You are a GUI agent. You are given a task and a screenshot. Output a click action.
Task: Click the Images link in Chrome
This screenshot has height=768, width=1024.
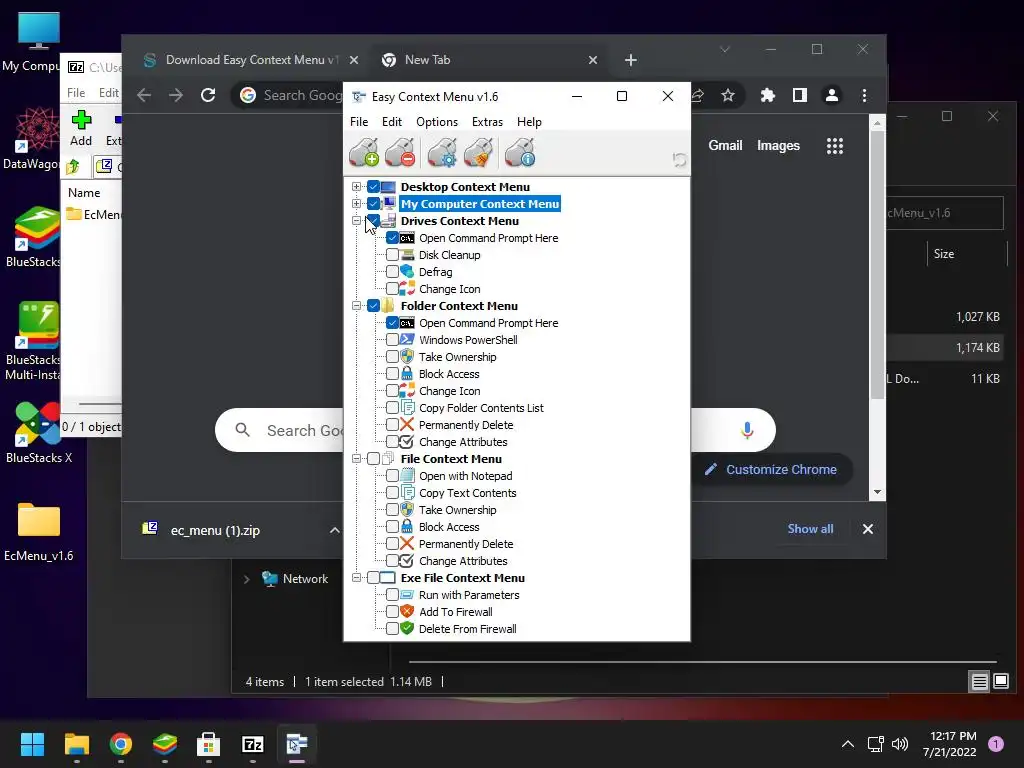(x=778, y=146)
